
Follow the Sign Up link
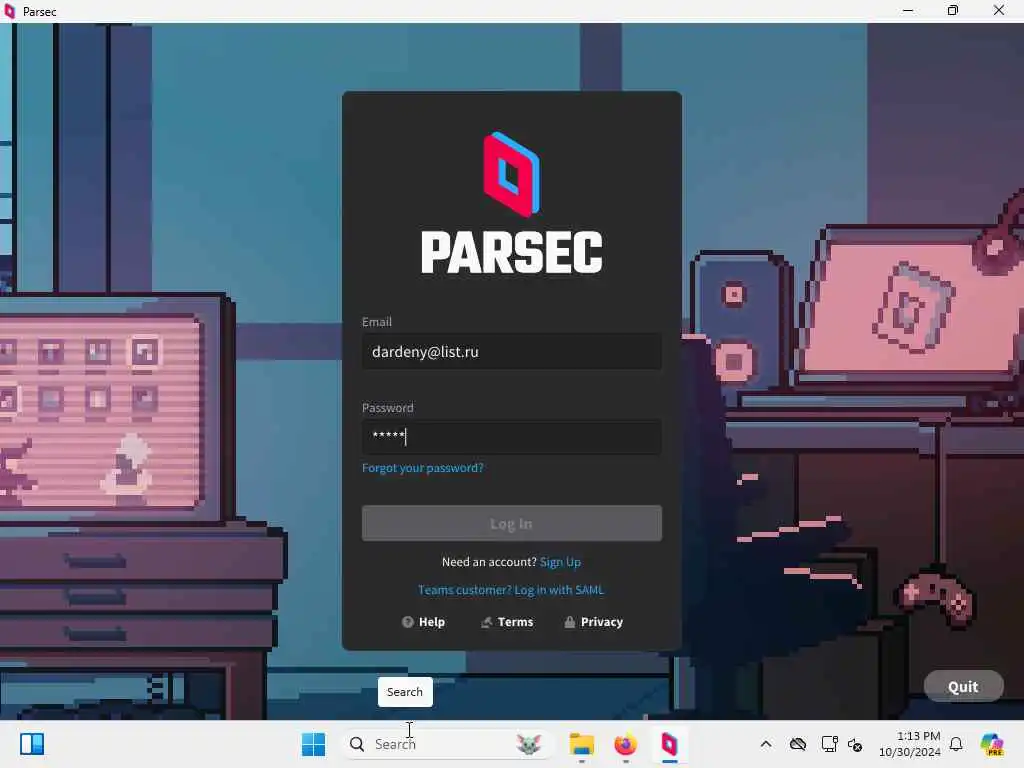tap(560, 562)
